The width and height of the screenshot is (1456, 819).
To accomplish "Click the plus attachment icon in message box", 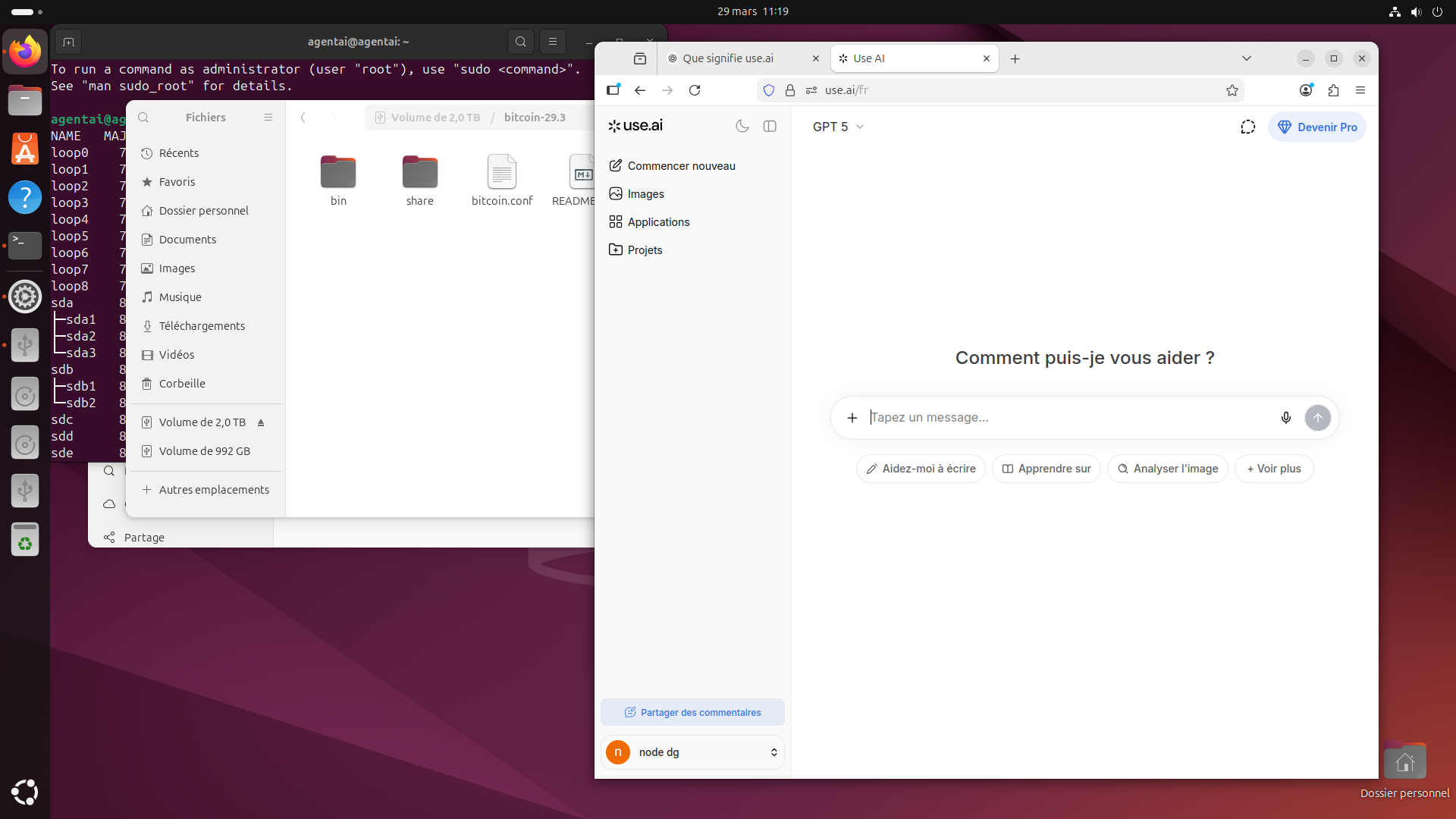I will pos(852,418).
